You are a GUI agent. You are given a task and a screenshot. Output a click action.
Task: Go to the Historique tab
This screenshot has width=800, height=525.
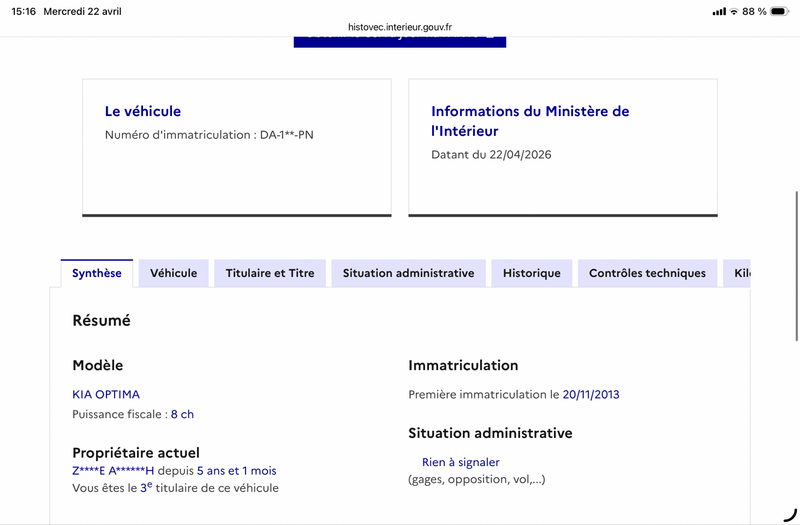click(x=532, y=273)
